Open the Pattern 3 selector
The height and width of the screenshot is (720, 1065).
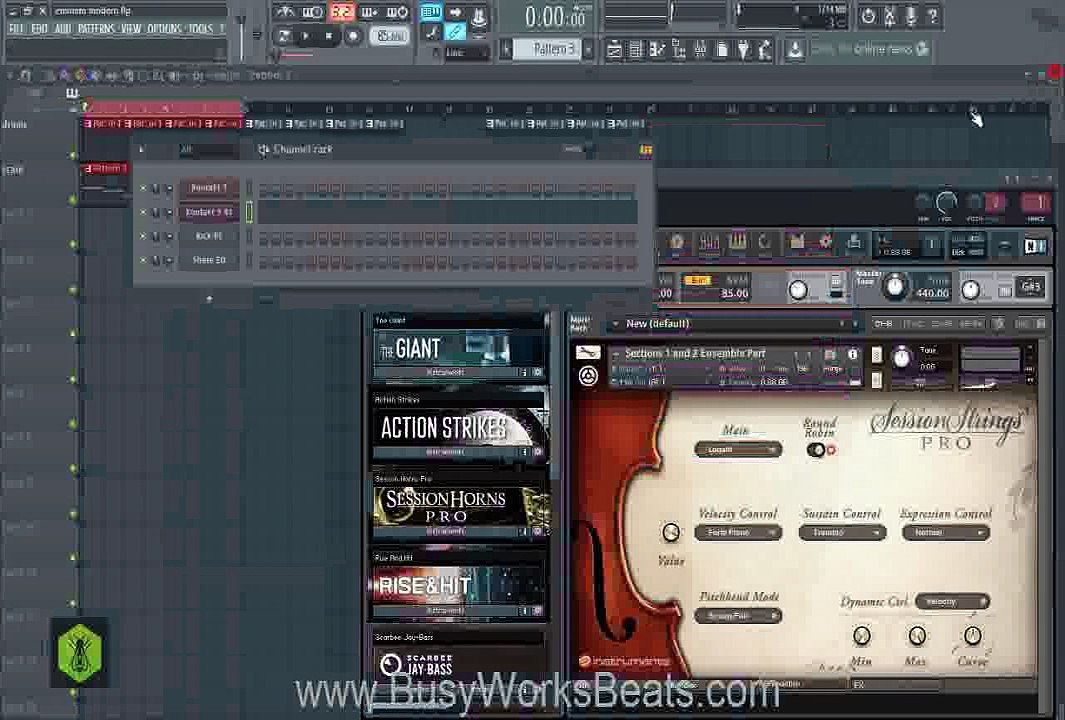click(x=547, y=49)
